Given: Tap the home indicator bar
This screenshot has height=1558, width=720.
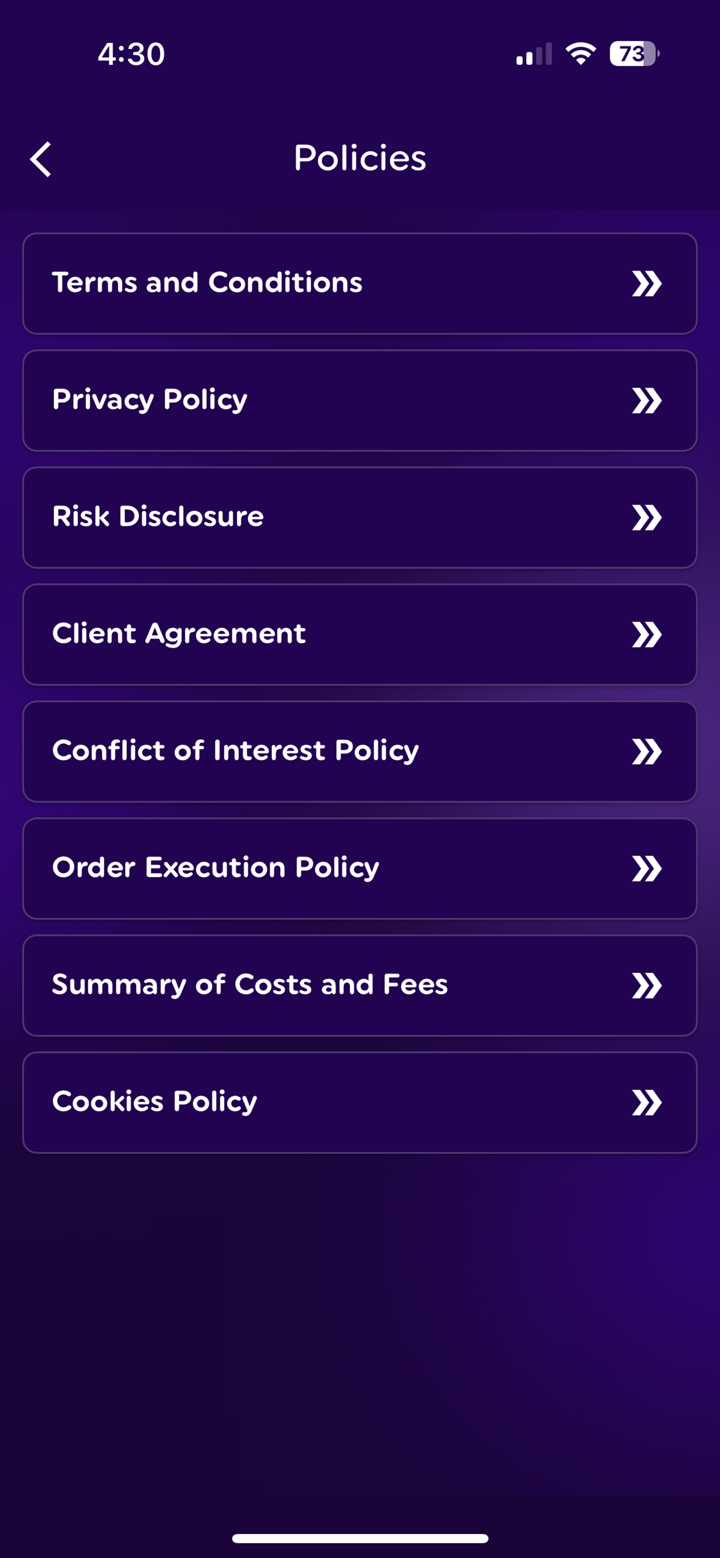Looking at the screenshot, I should (x=360, y=1538).
